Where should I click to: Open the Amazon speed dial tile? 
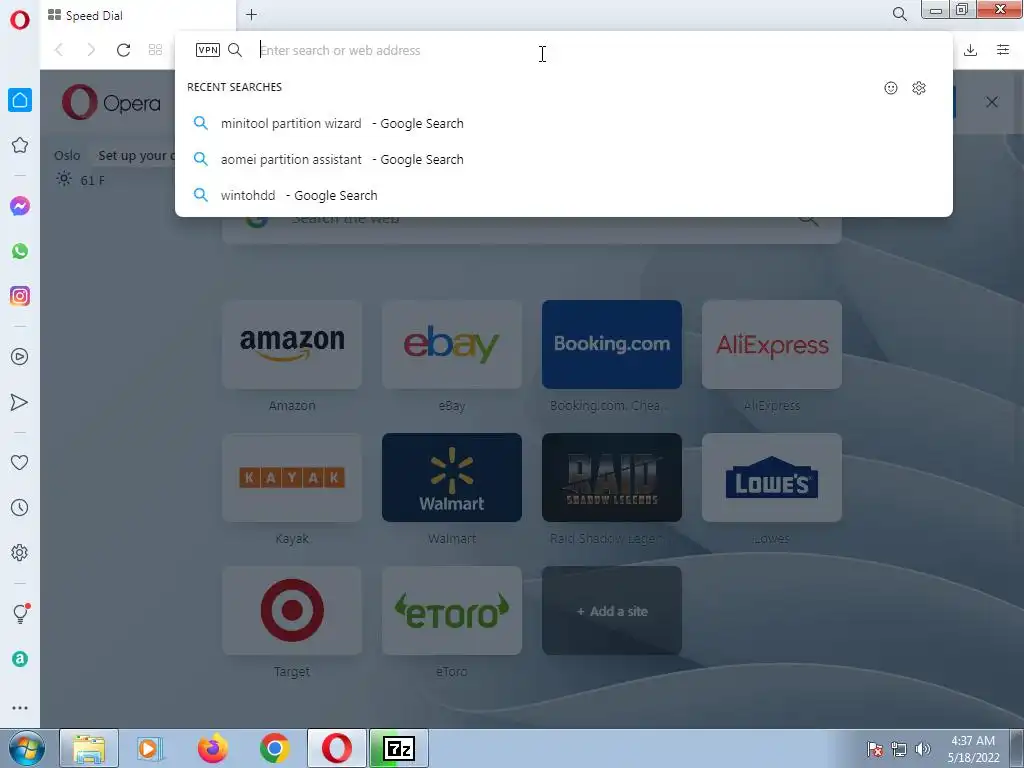point(292,344)
